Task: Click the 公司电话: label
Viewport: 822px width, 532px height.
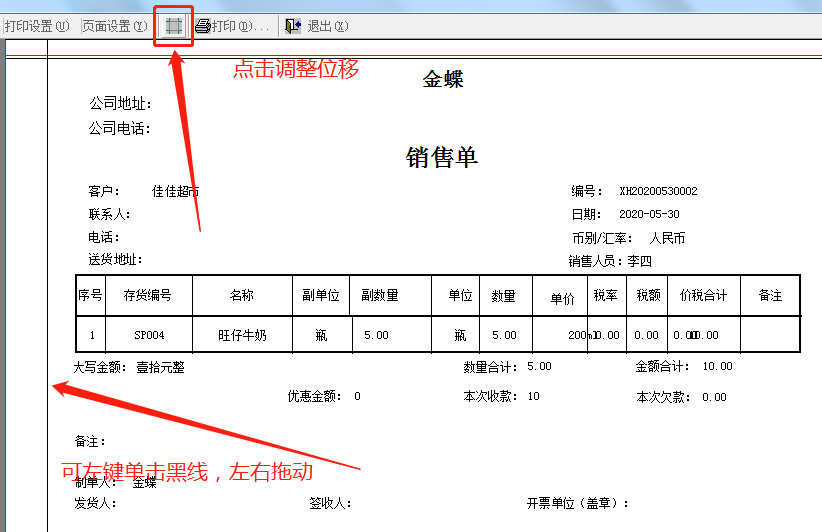Action: [x=120, y=128]
